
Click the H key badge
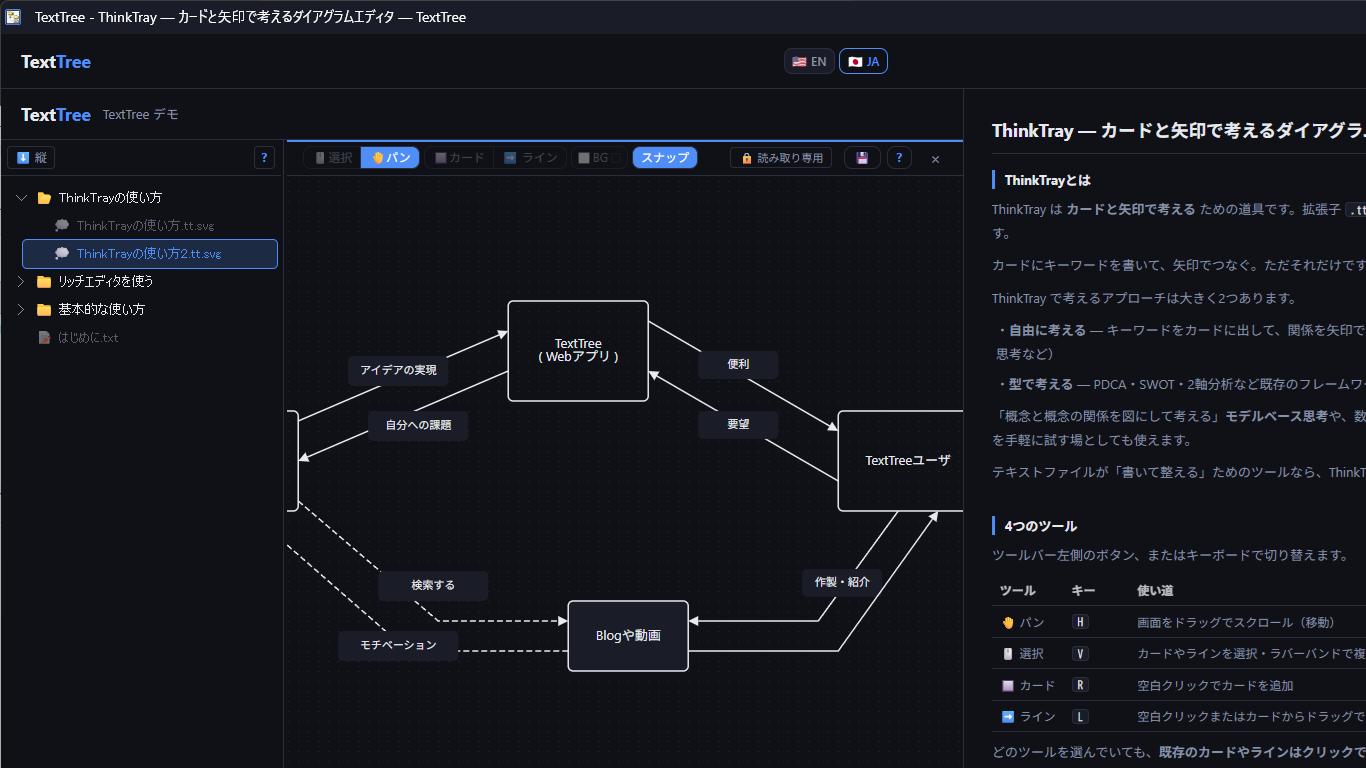1080,622
